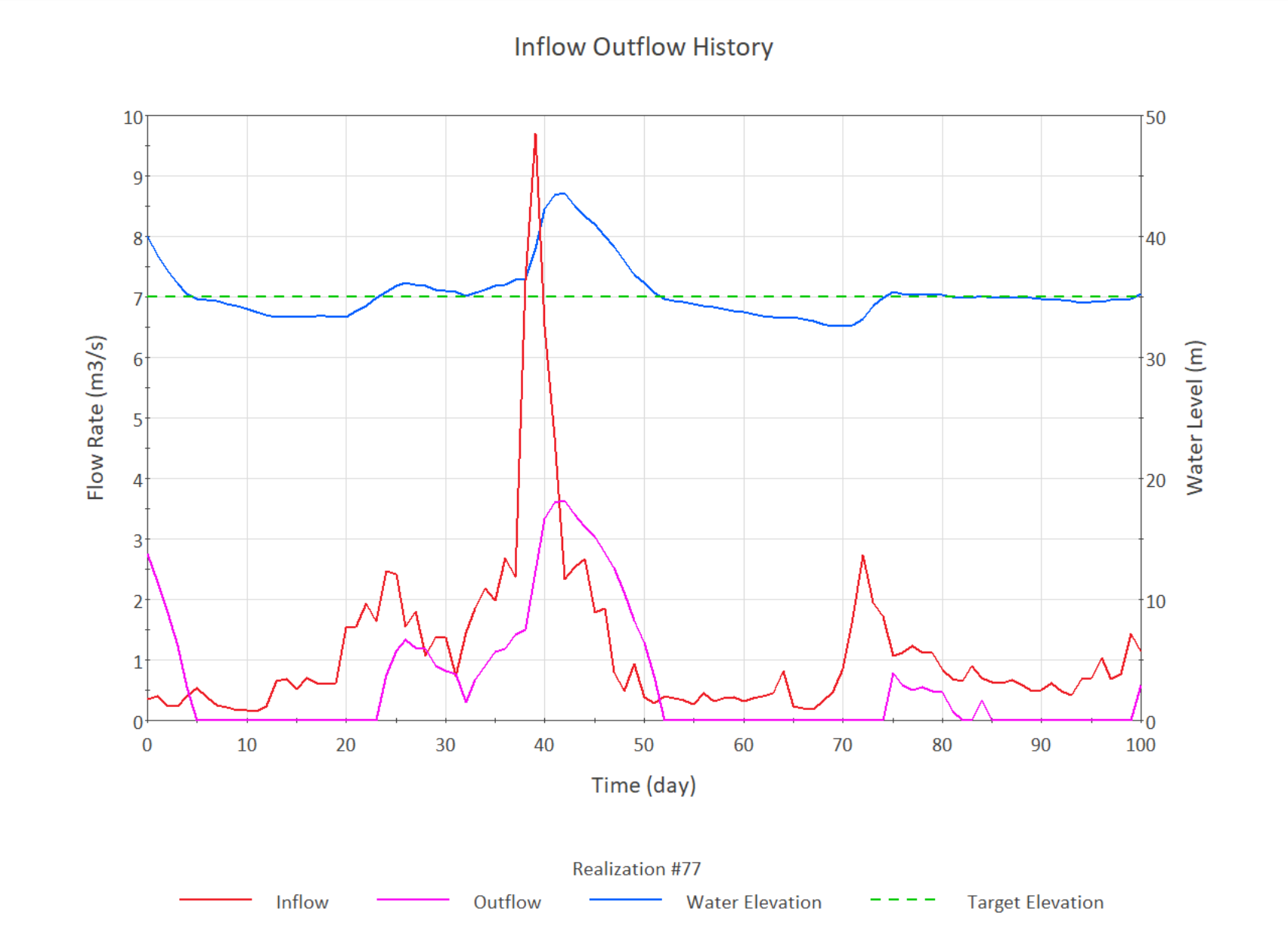This screenshot has height=936, width=1288.
Task: Toggle the Outflow legend text label
Action: 507,902
